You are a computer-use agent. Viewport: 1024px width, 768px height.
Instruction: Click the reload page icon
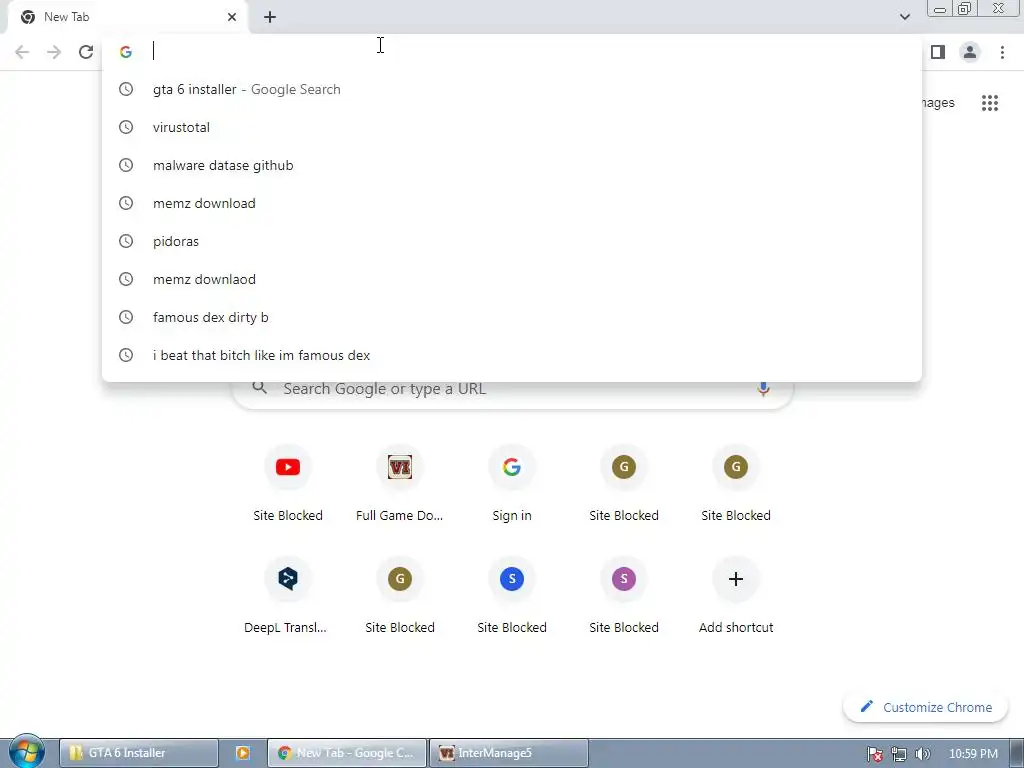click(86, 52)
